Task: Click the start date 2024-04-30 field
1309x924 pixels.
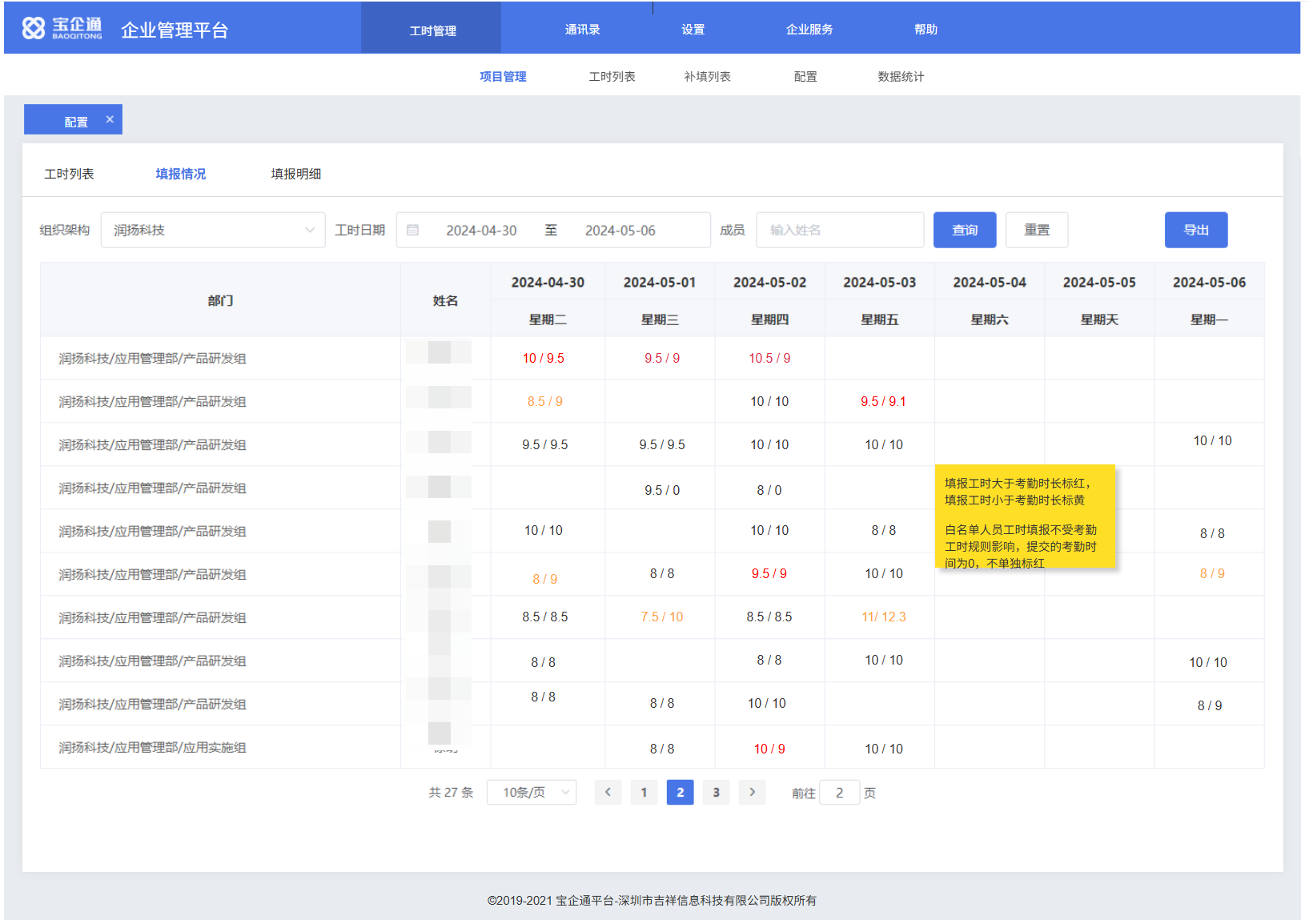Action: 481,231
